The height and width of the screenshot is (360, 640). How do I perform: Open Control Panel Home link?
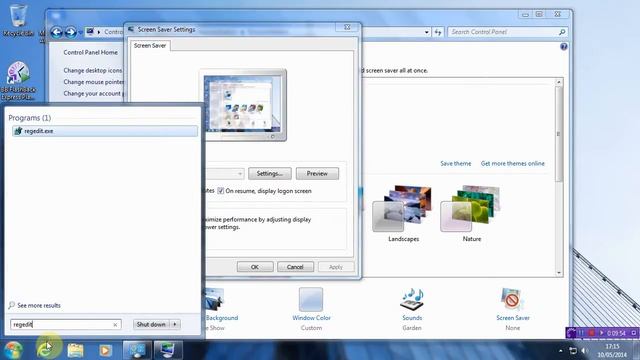pos(90,52)
